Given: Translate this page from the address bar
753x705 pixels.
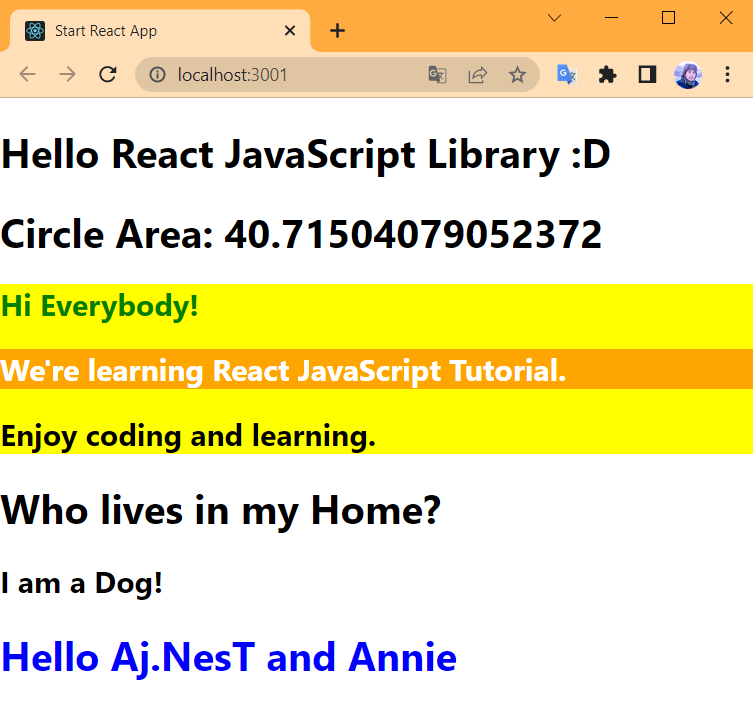Looking at the screenshot, I should coord(437,75).
